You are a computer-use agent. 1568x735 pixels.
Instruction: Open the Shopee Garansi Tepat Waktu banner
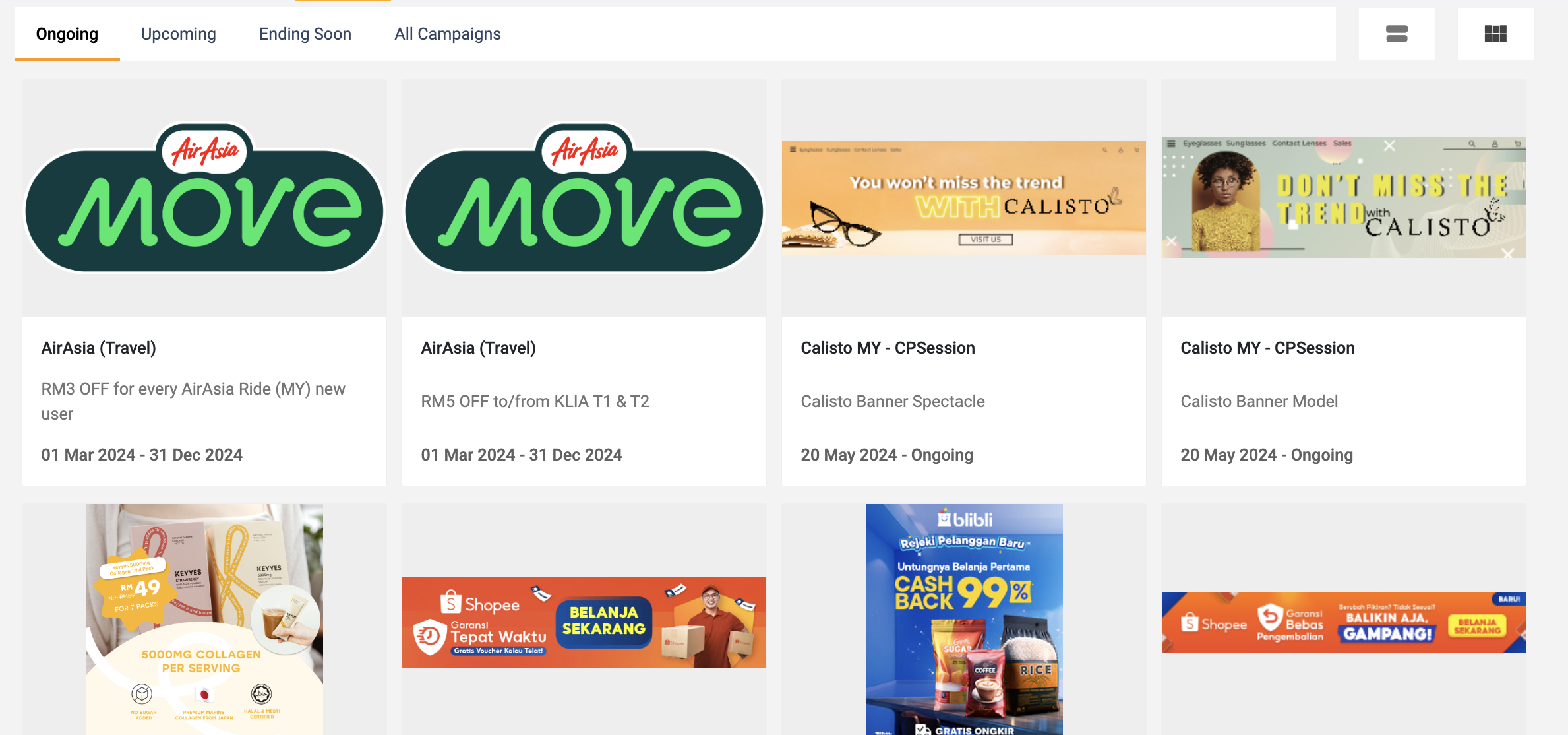point(584,622)
